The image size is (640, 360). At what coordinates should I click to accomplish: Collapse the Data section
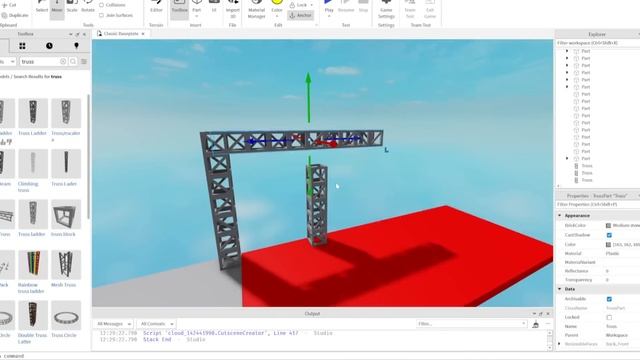click(x=560, y=289)
